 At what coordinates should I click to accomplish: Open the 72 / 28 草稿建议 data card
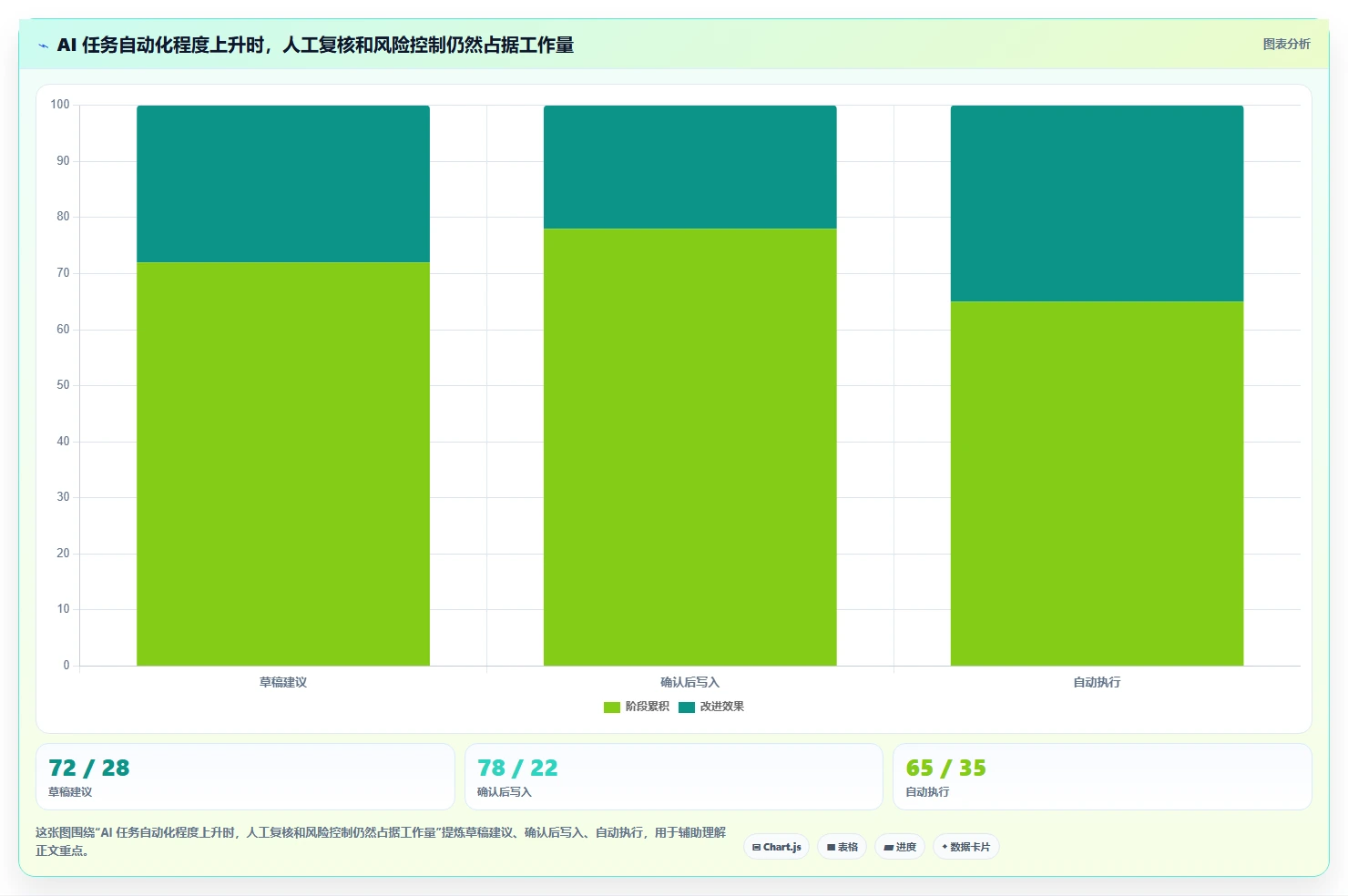[245, 777]
